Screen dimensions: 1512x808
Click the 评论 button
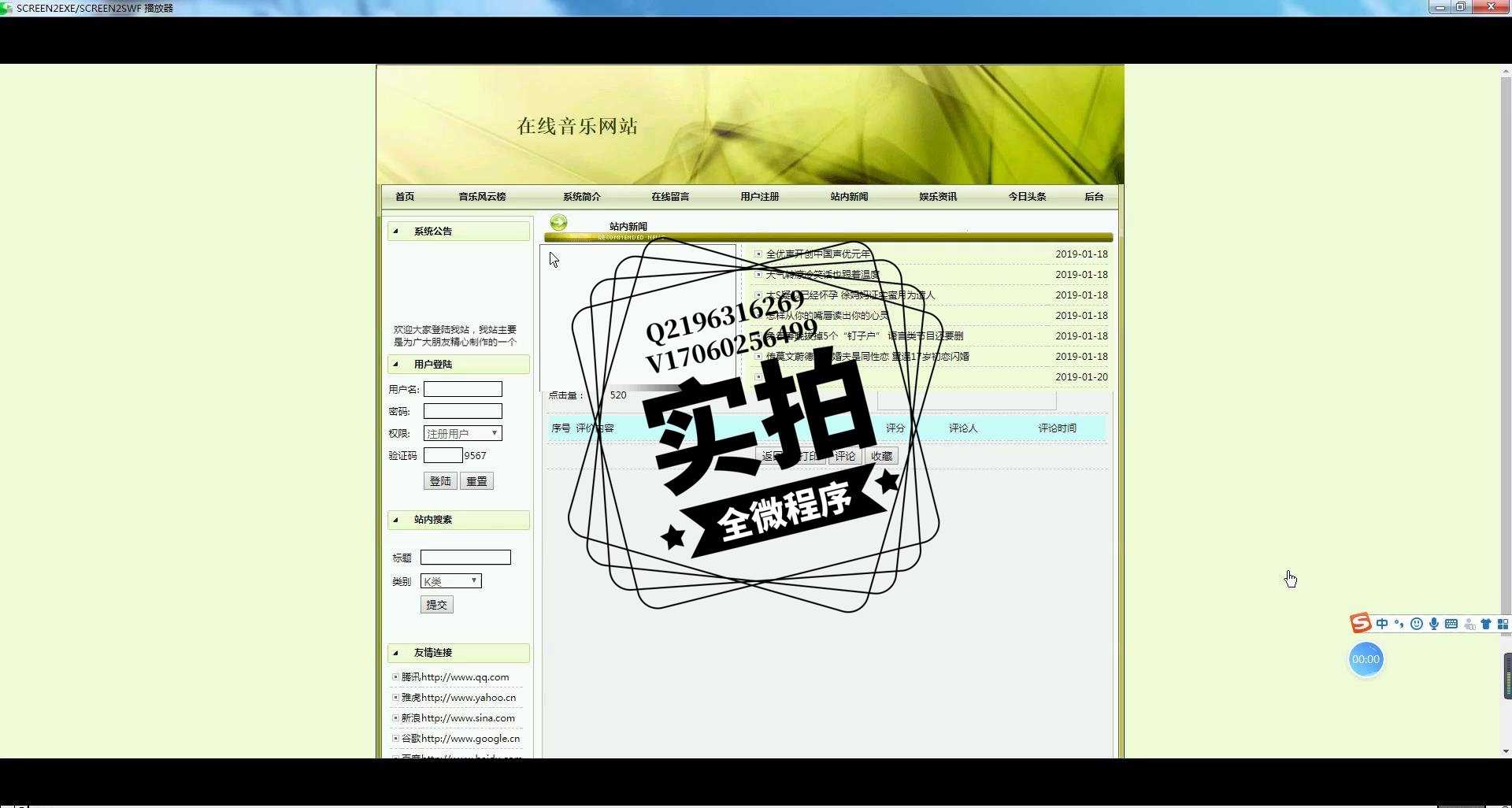(845, 456)
